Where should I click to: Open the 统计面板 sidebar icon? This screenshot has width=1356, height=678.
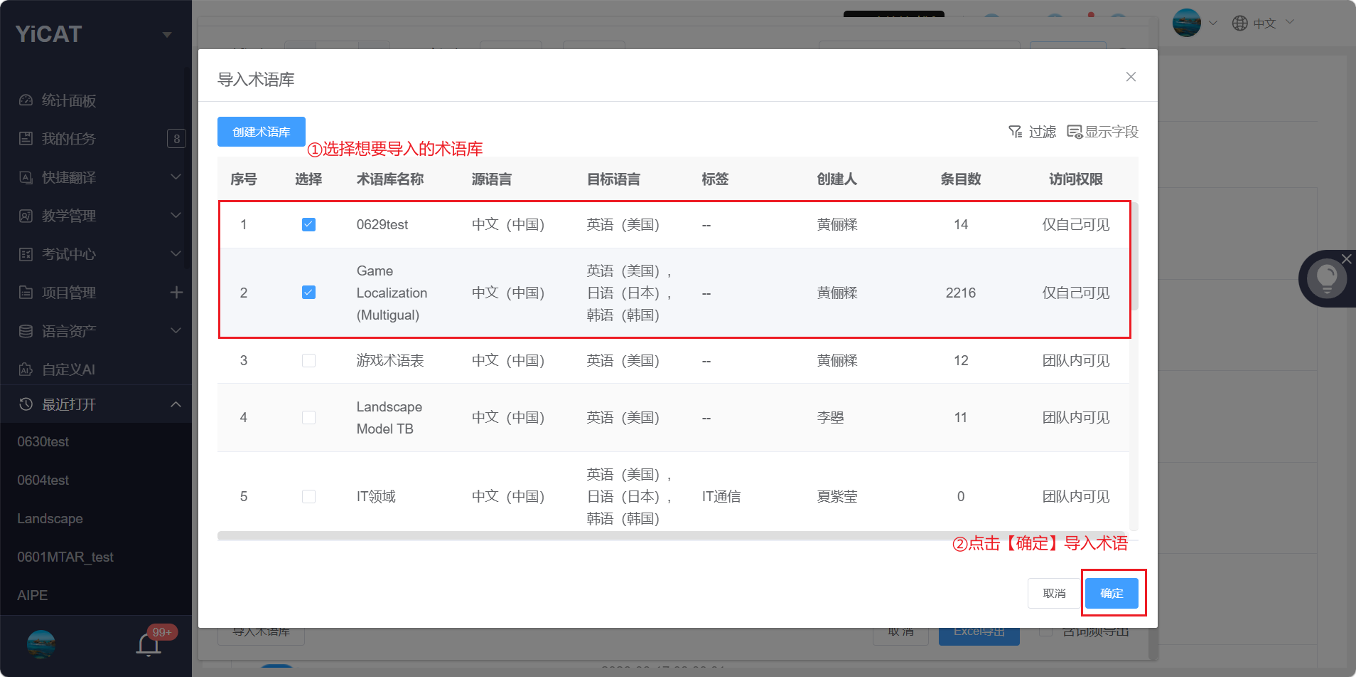pos(26,100)
